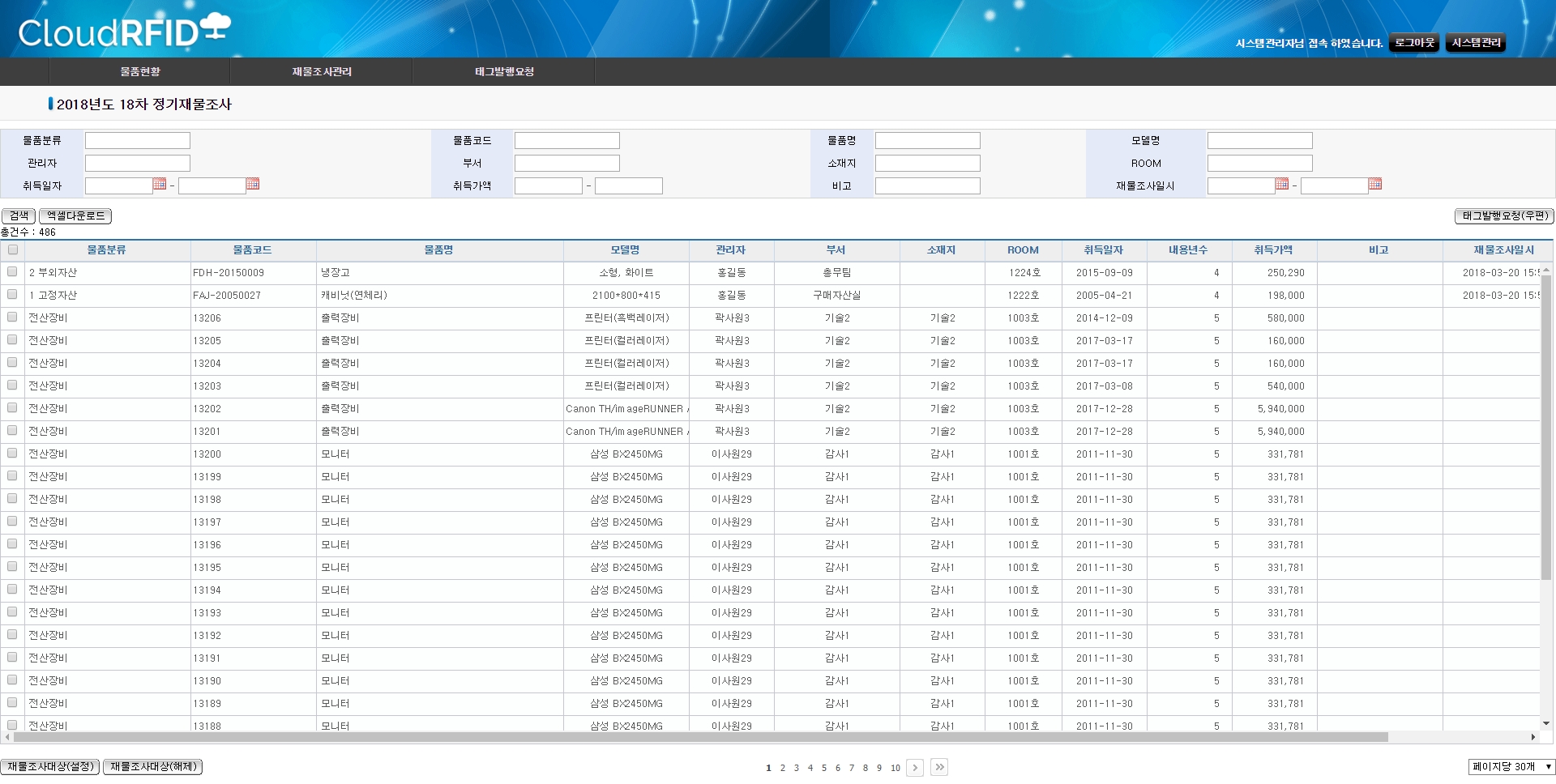Viewport: 1556px width, 784px height.
Task: Focus the 물품코드 input field
Action: tap(567, 140)
